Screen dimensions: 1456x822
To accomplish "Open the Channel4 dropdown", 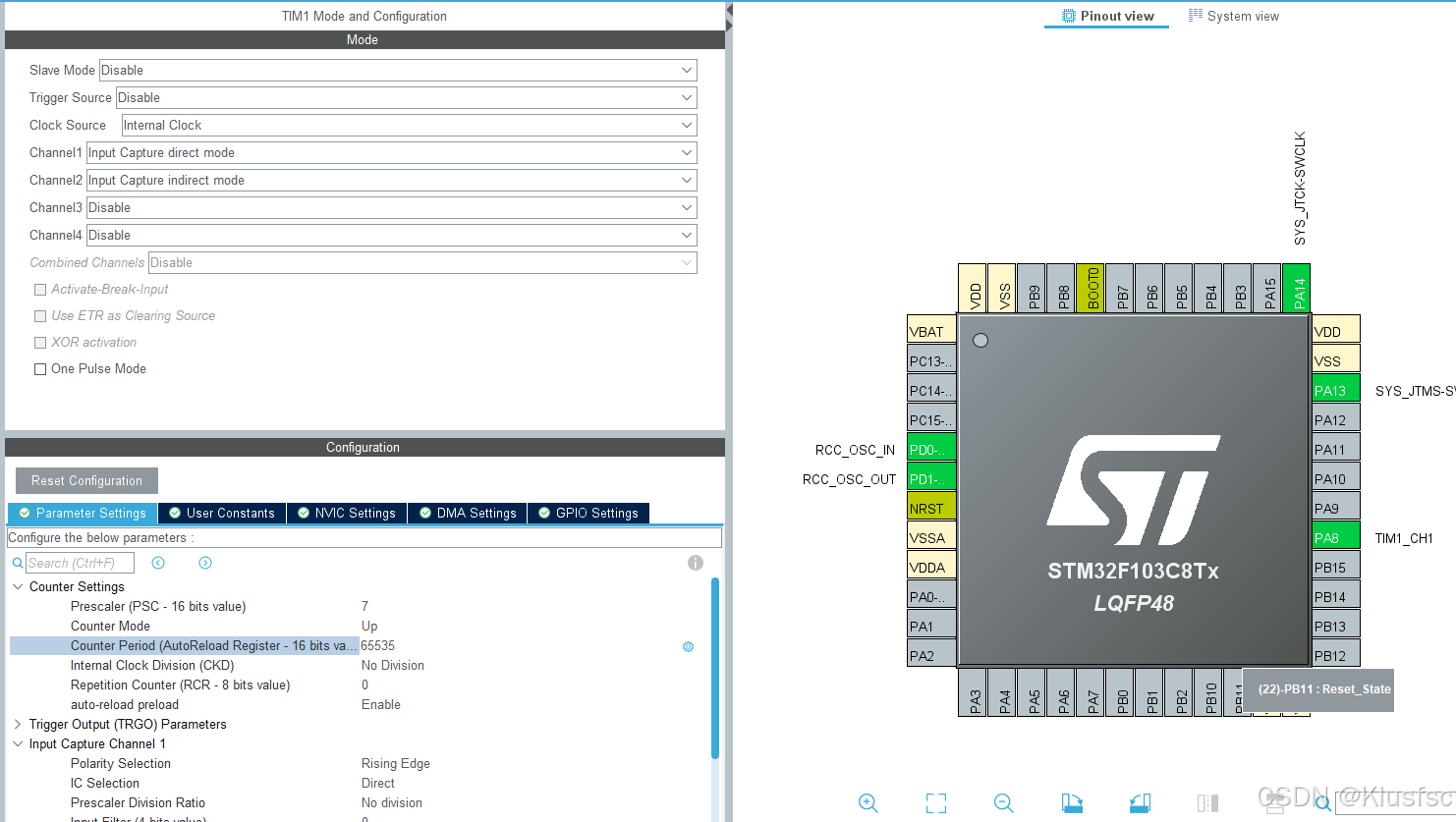I will coord(392,236).
